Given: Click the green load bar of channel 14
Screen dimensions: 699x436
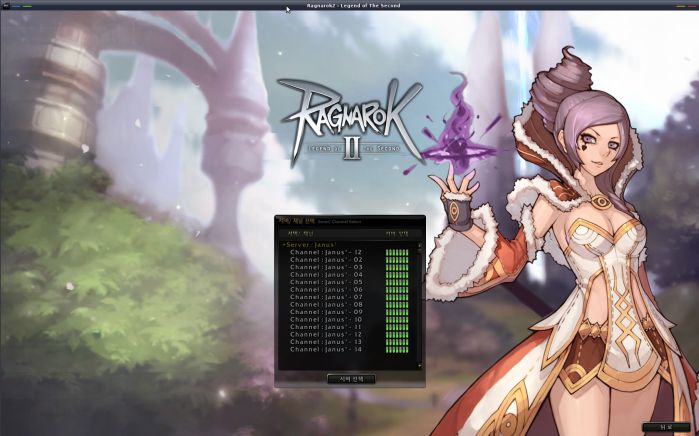Looking at the screenshot, I should click(397, 350).
